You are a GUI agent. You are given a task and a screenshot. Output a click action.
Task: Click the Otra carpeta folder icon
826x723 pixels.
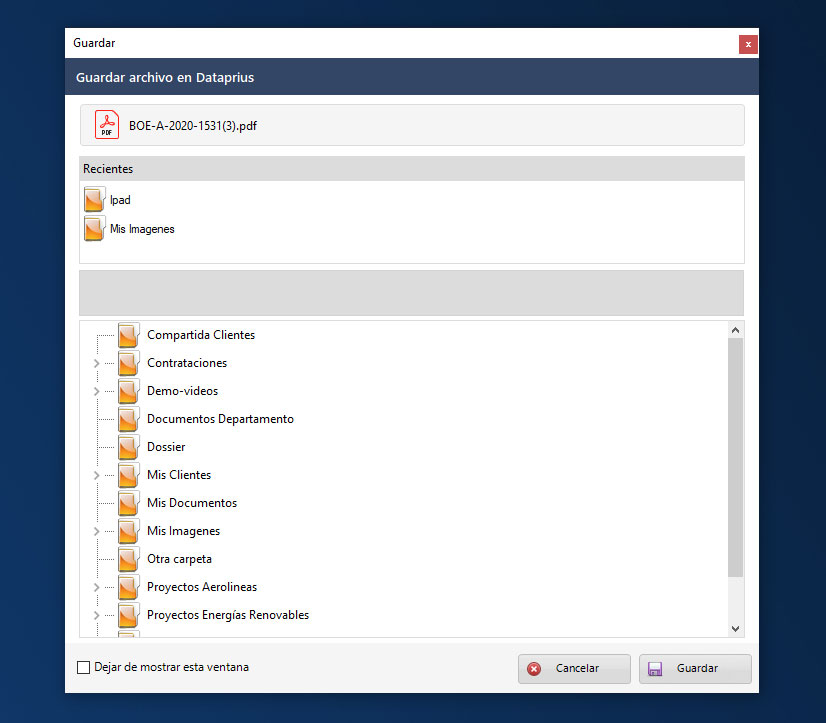point(129,558)
